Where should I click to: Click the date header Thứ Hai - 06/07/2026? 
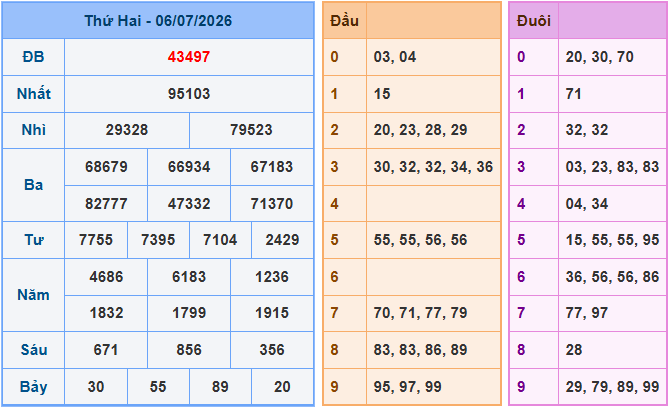(x=158, y=20)
